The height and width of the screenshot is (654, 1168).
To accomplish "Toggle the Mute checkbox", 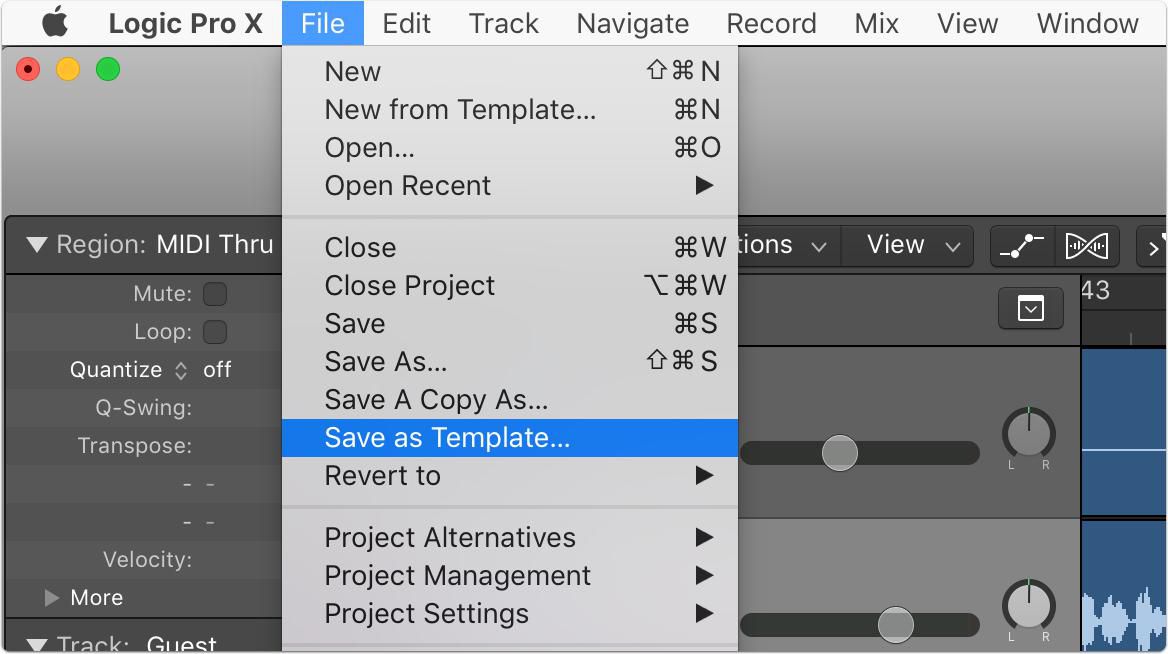I will pyautogui.click(x=215, y=293).
